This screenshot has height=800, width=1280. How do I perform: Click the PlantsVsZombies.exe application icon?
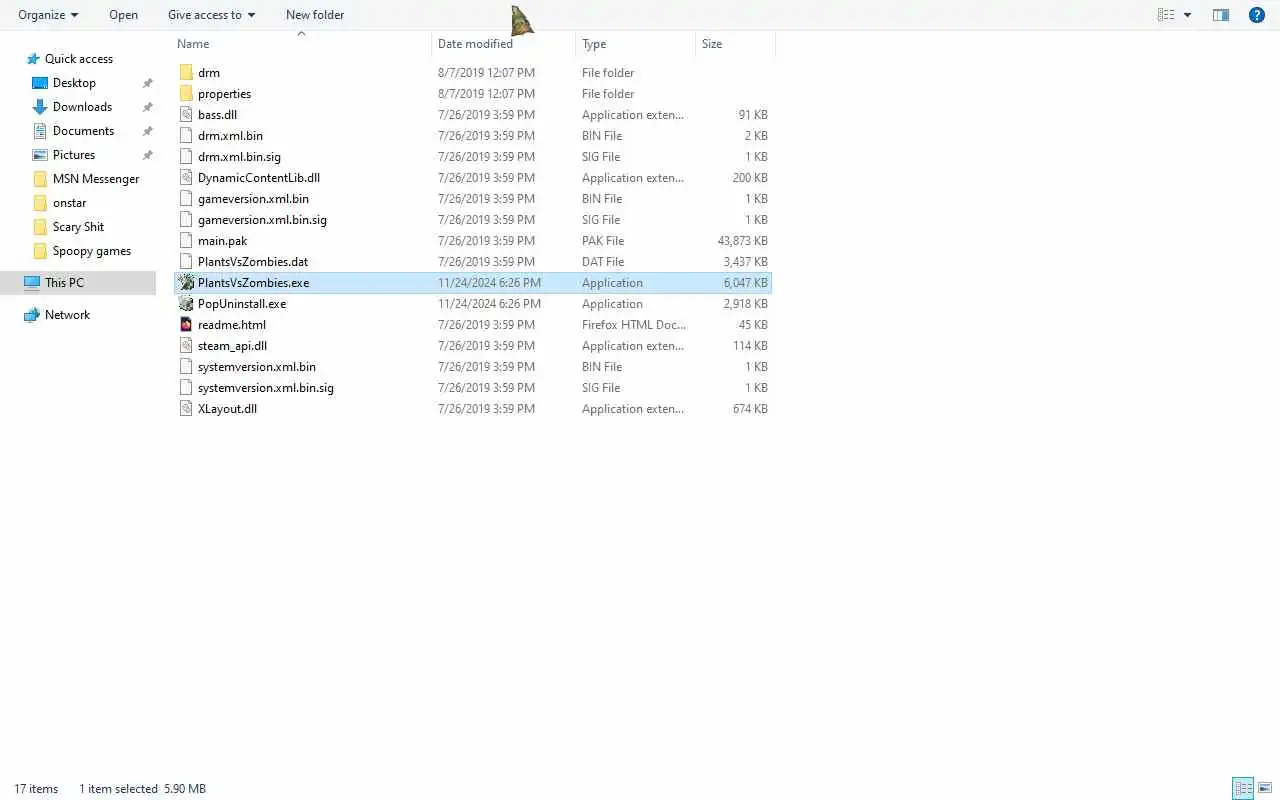186,283
